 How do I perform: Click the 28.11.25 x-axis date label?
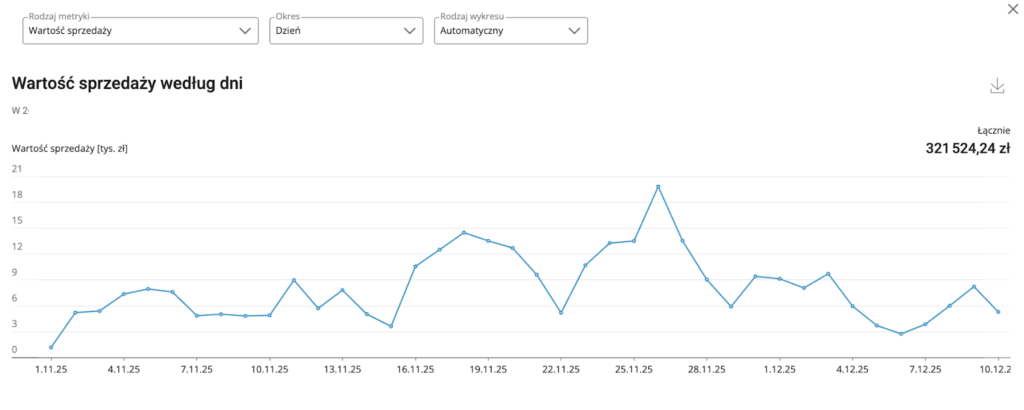coord(706,369)
